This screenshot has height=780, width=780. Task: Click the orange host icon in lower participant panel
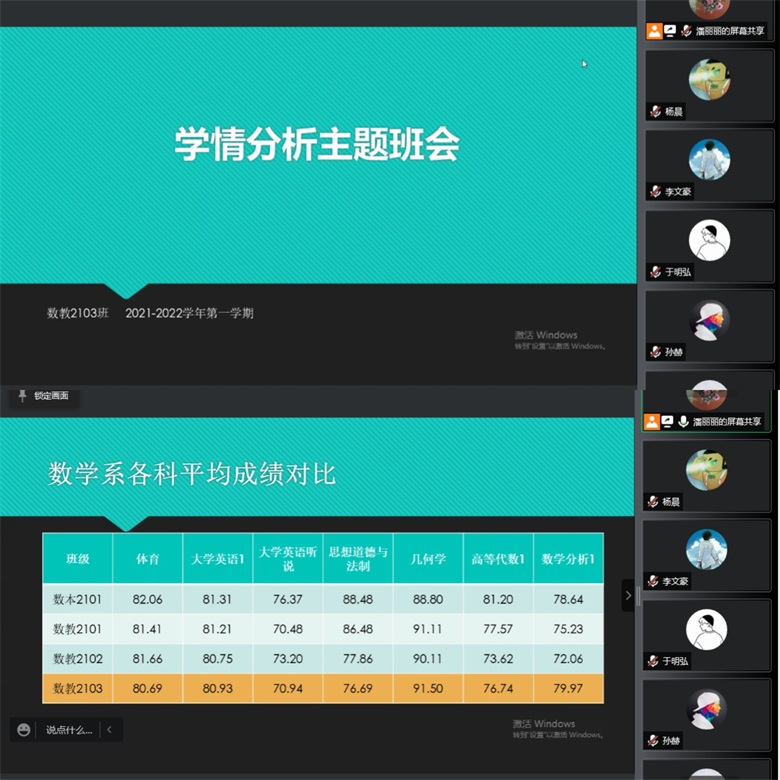[652, 422]
